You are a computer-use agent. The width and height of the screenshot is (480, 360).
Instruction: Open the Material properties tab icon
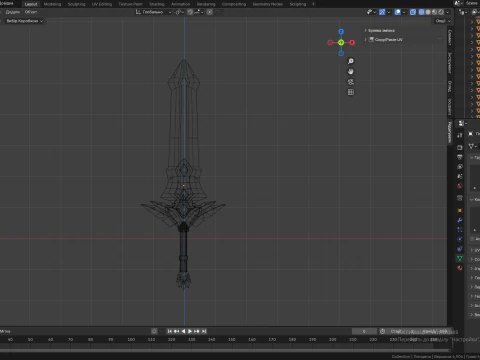click(460, 268)
